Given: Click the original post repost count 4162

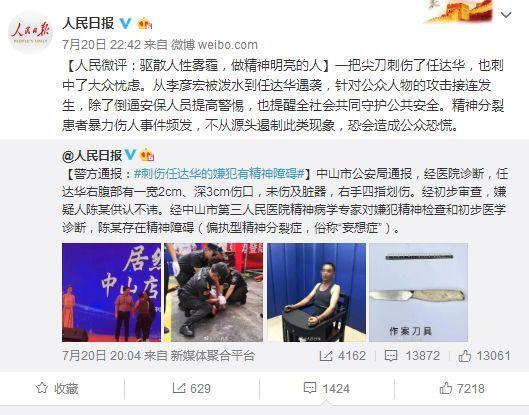Looking at the screenshot, I should pos(343,356).
